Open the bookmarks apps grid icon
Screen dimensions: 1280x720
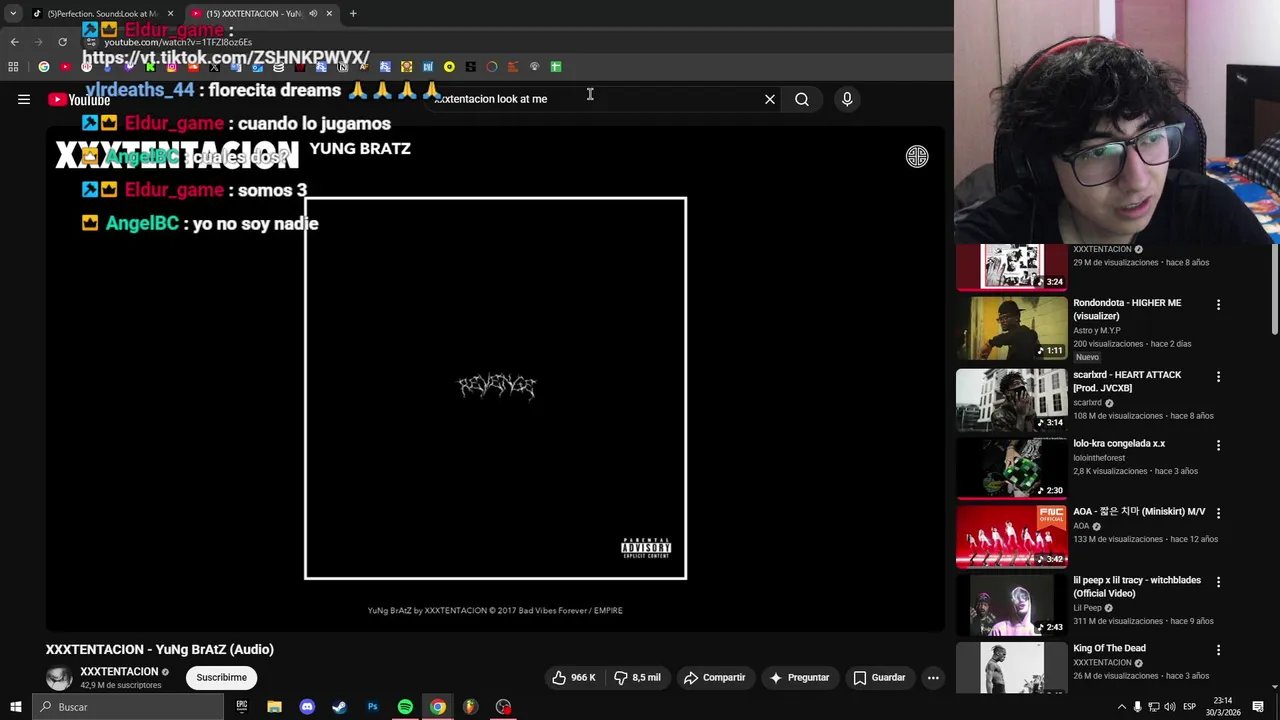(x=13, y=67)
